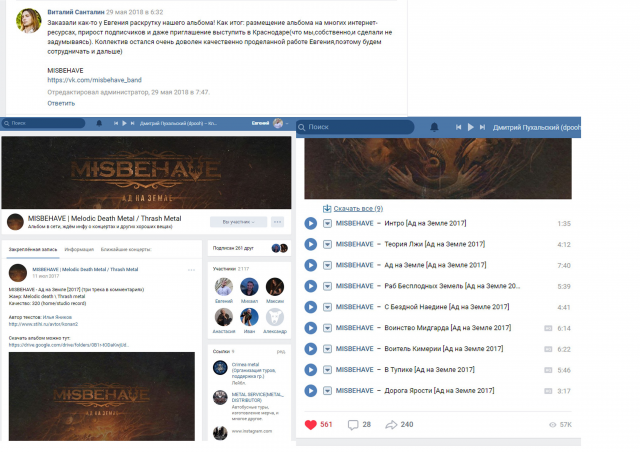640x452 pixels.
Task: Like the post with heart icon
Action: click(311, 425)
